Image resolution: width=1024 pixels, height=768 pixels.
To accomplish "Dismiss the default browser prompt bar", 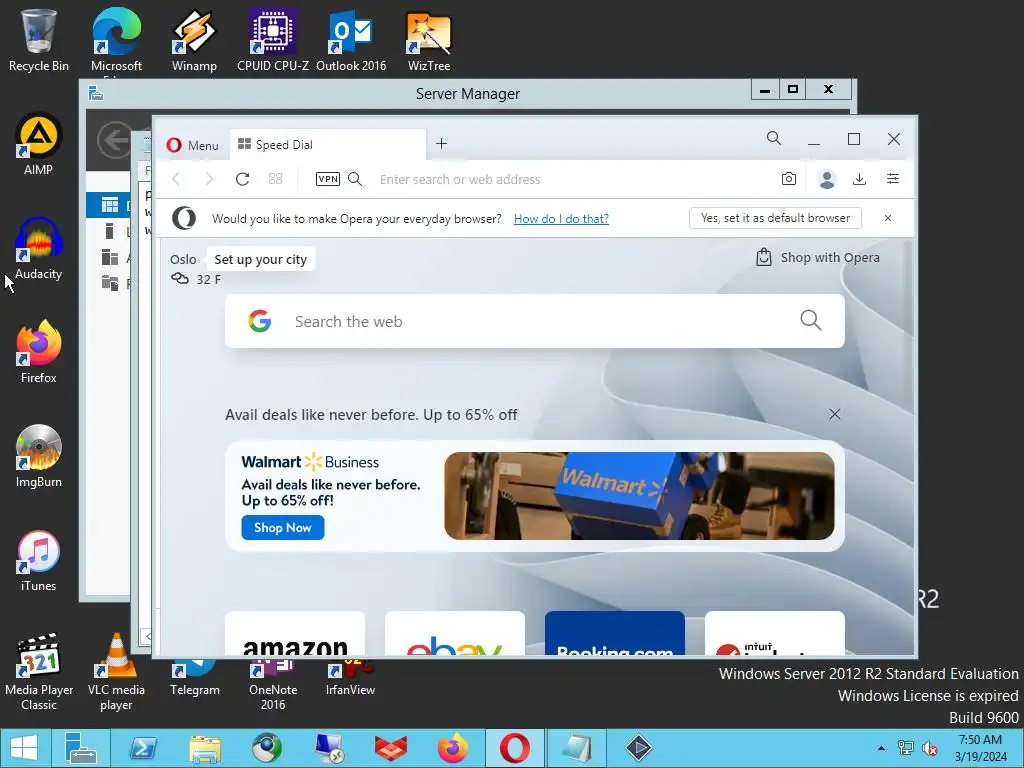I will coord(888,218).
